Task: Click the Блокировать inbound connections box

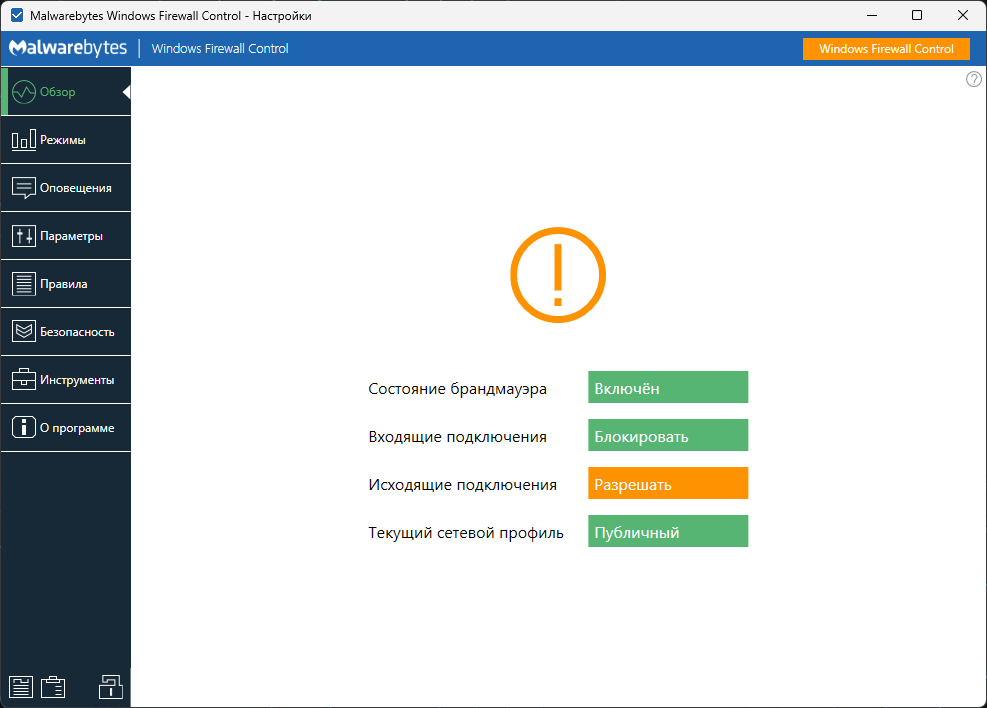Action: 668,435
